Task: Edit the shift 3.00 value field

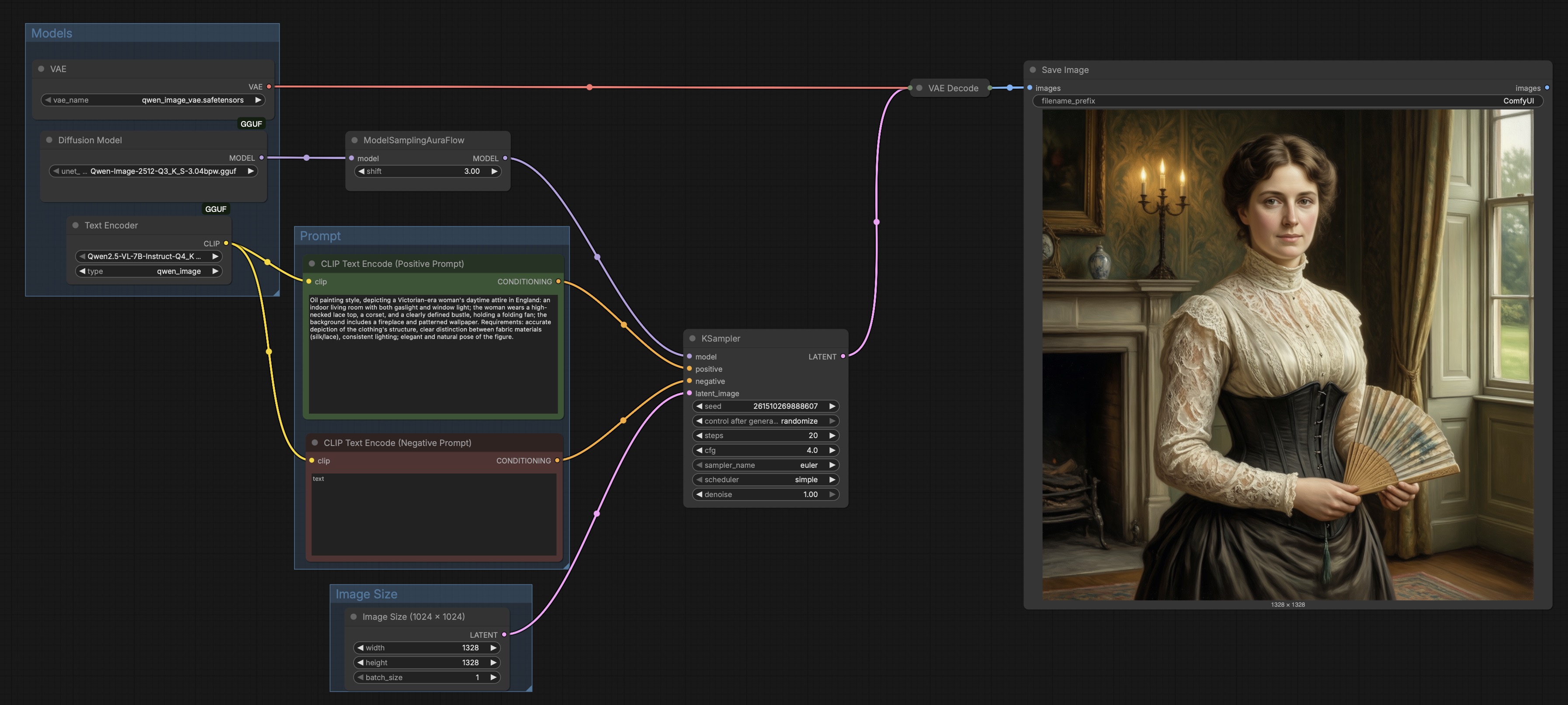Action: pyautogui.click(x=428, y=171)
